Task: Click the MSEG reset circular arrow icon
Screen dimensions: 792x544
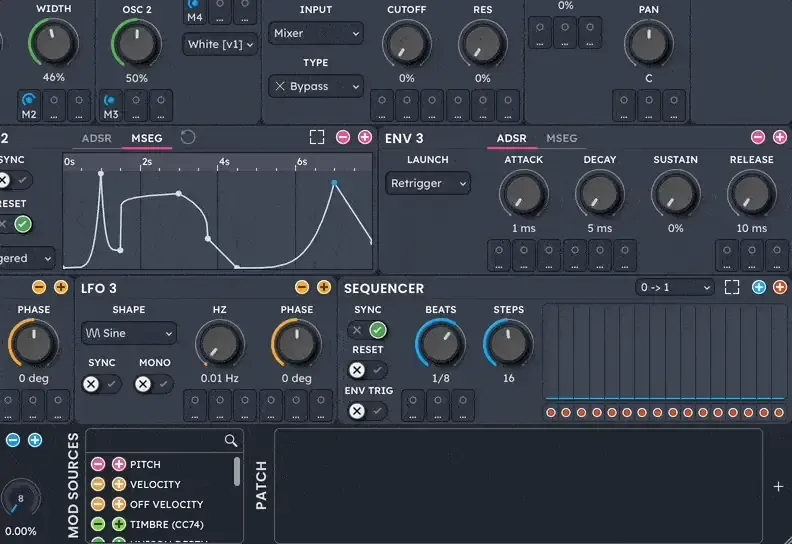Action: [x=188, y=137]
